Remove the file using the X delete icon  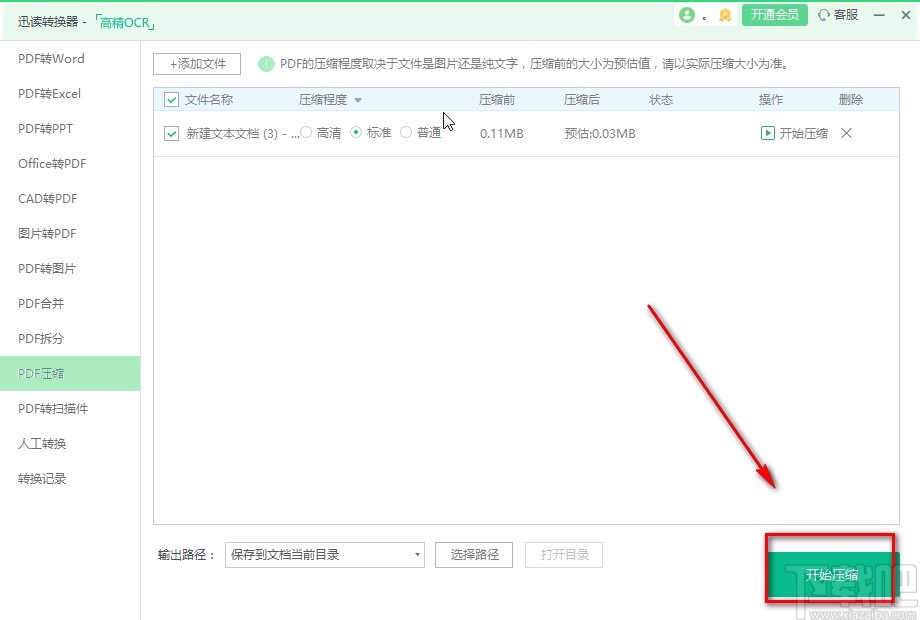tap(846, 133)
